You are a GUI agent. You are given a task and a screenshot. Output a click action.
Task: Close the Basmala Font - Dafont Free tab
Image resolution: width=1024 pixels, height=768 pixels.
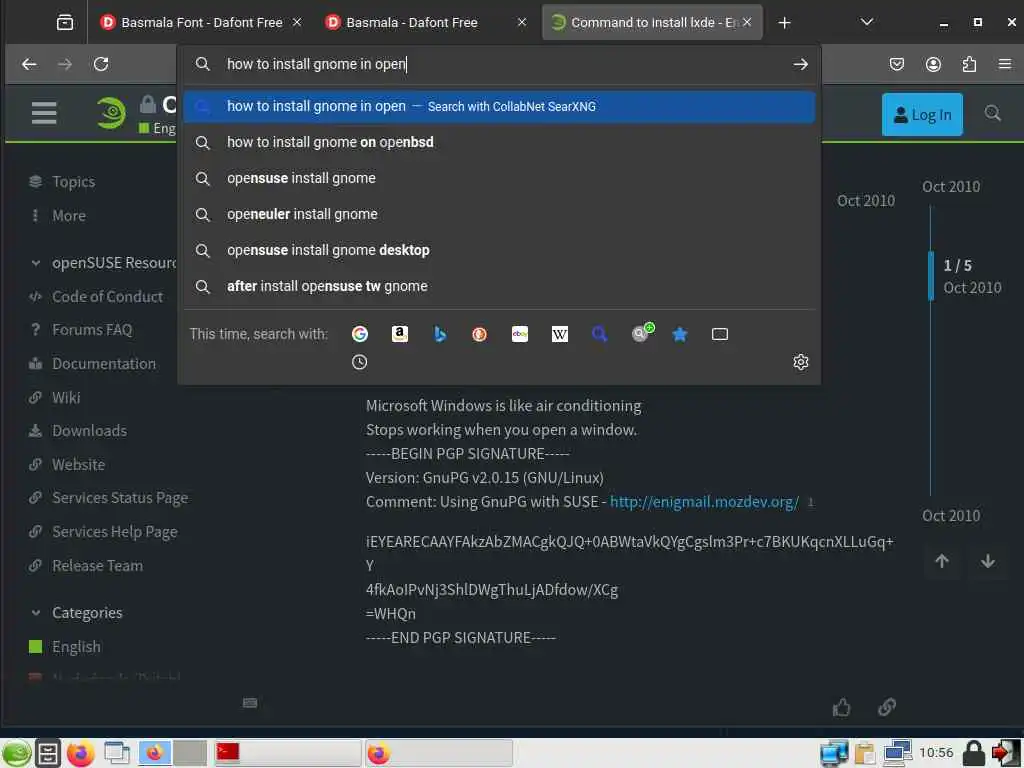tap(297, 22)
